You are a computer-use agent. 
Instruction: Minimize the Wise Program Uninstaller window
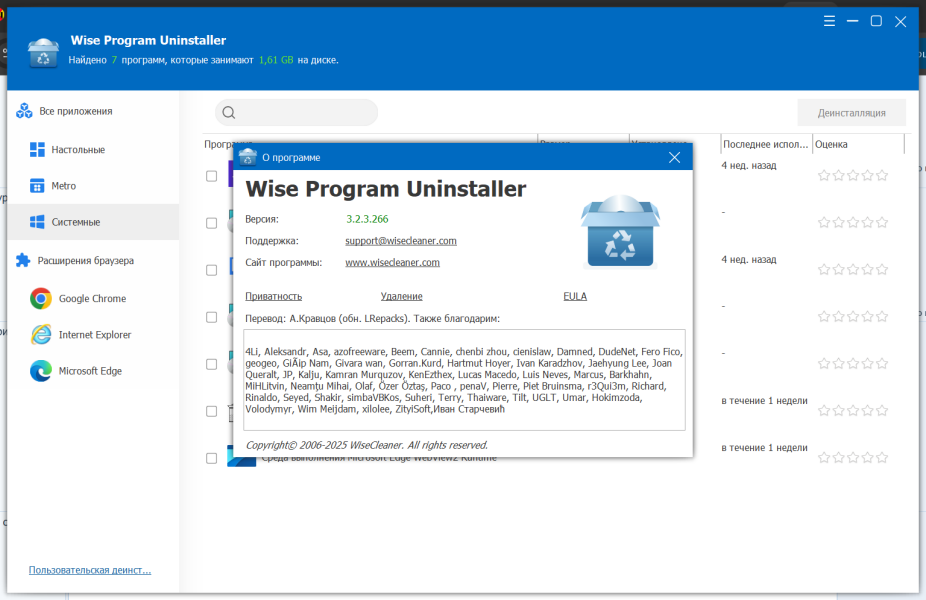pos(852,21)
